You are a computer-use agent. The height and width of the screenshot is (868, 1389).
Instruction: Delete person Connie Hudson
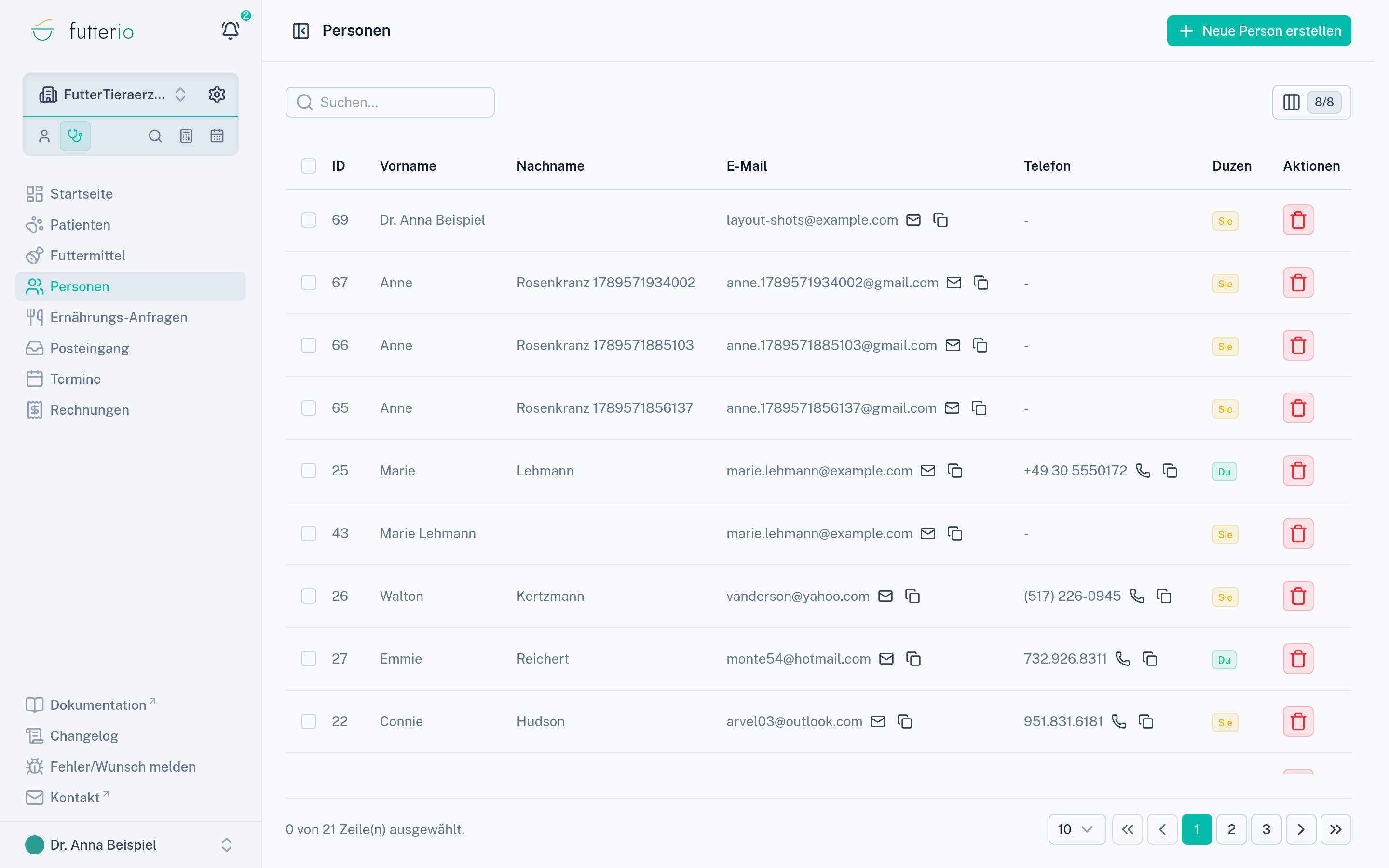tap(1298, 721)
